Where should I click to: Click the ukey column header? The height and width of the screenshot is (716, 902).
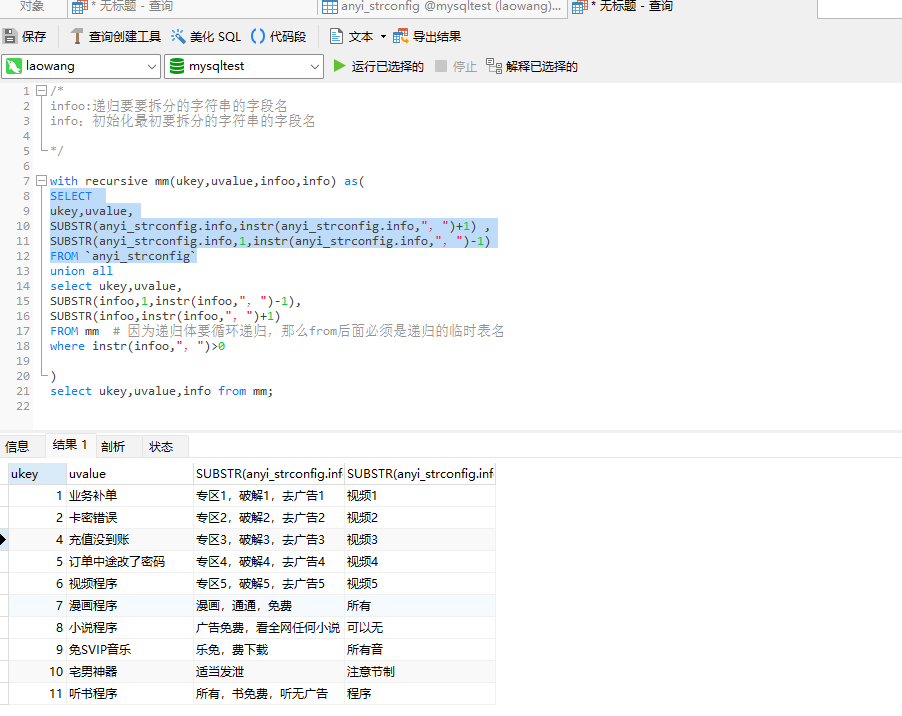point(37,474)
